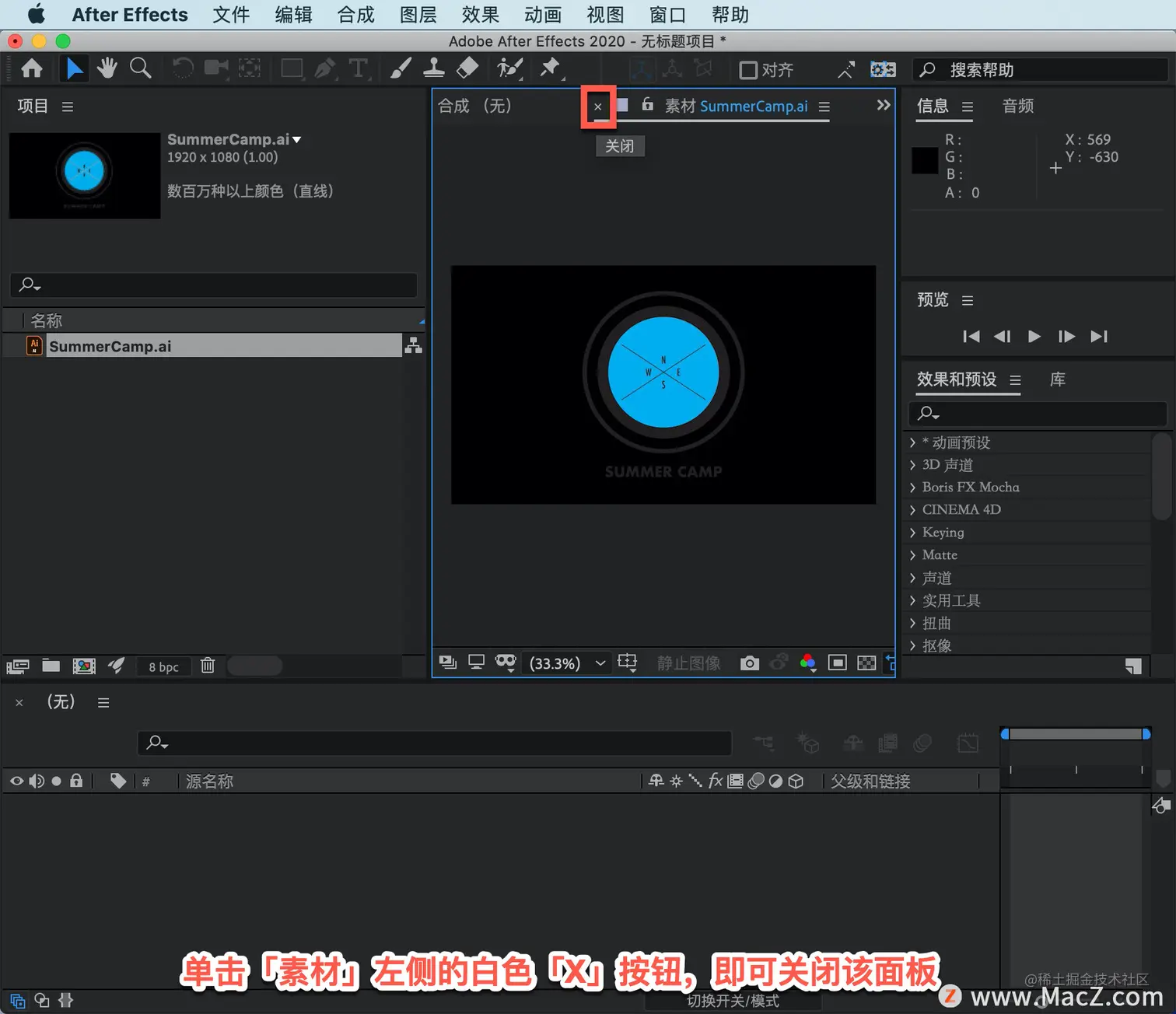
Task: Open the 效果 menu
Action: coord(480,15)
